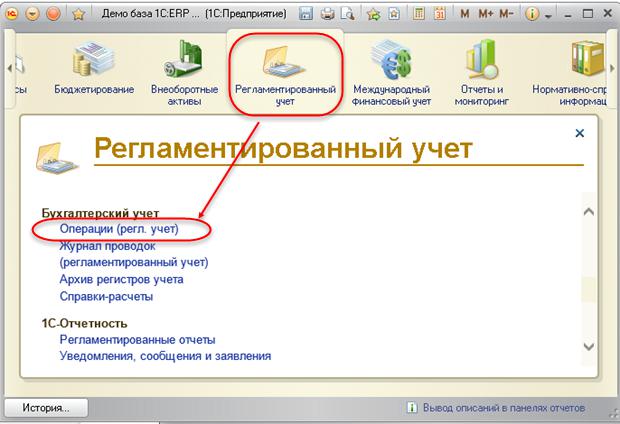Minimize the 1C window
The height and width of the screenshot is (424, 620).
(x=568, y=15)
